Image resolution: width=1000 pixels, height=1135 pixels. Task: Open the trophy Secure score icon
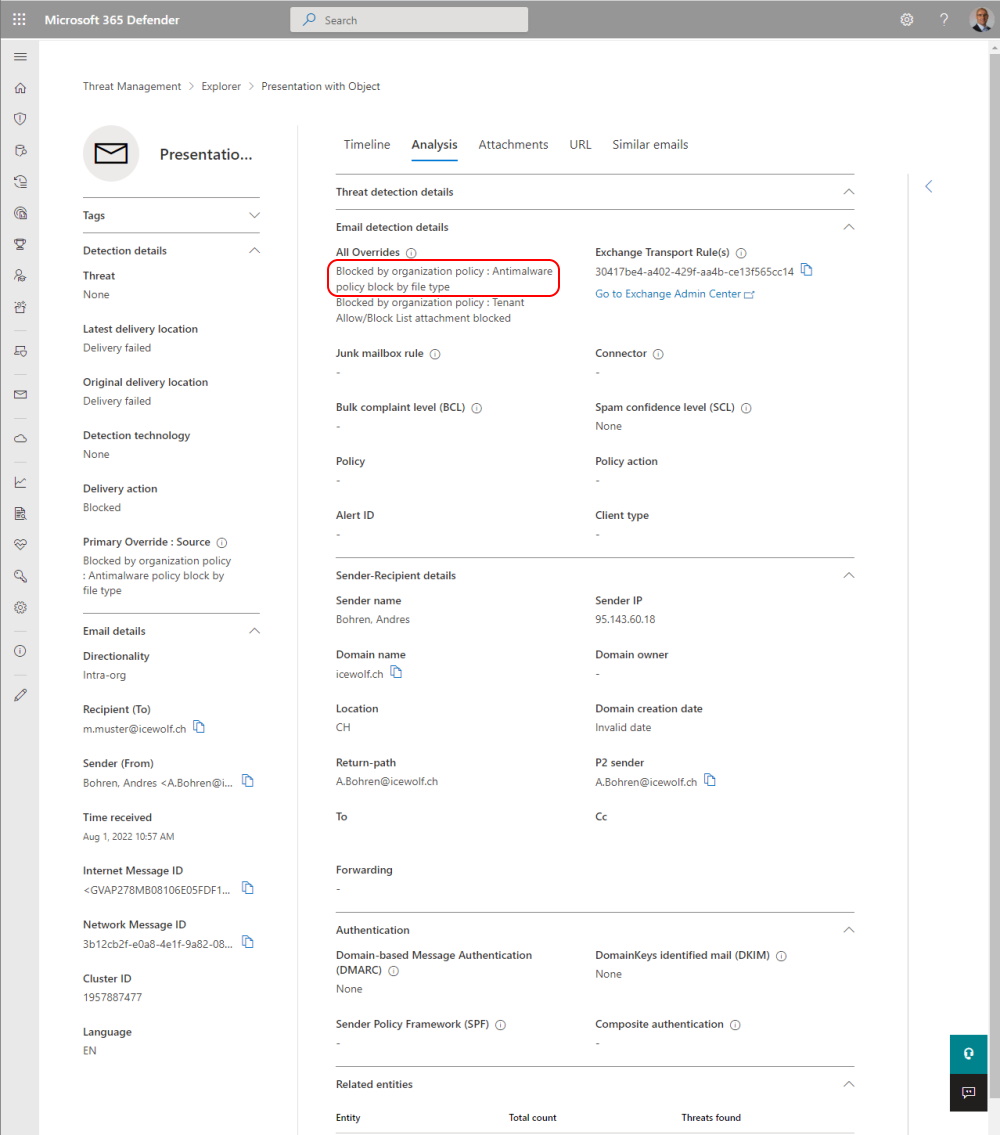[20, 245]
